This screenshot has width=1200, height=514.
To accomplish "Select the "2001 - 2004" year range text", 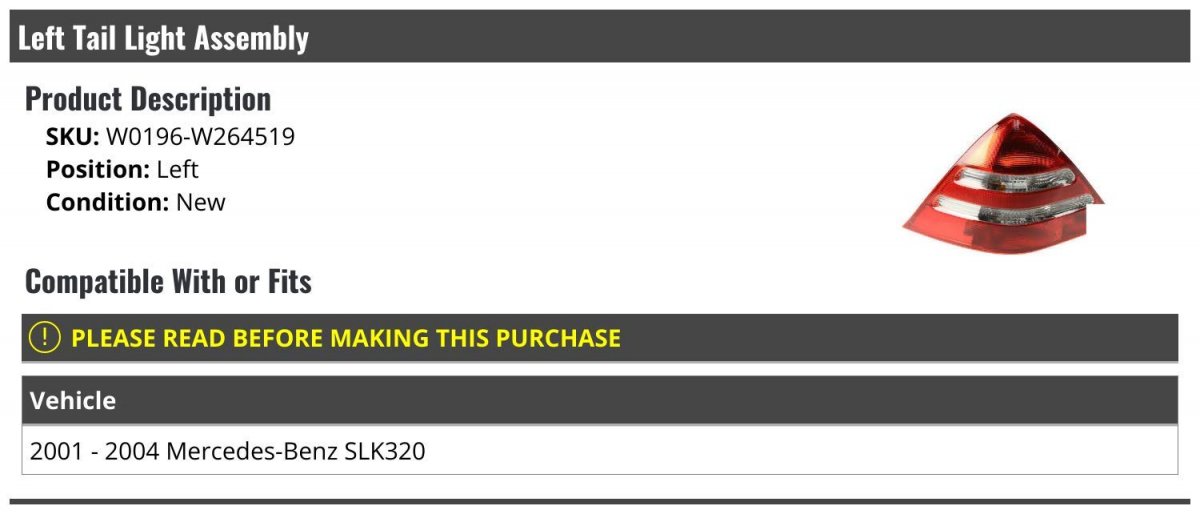I will 94,451.
